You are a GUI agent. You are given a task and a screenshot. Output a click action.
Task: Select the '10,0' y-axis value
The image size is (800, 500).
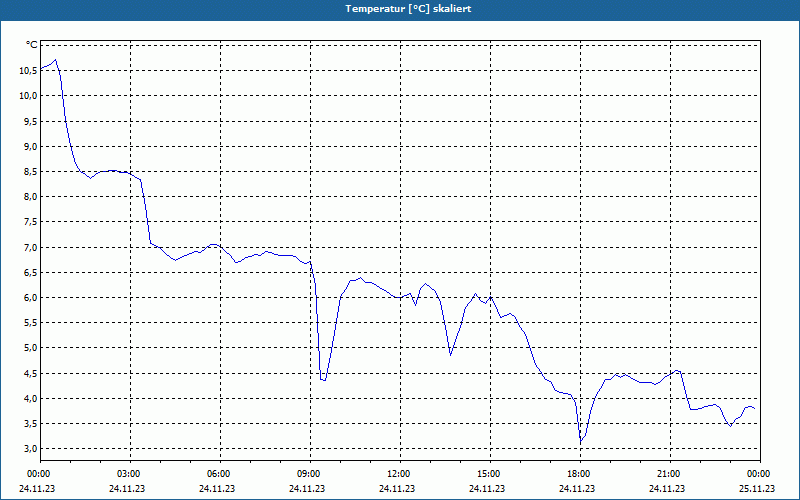click(x=28, y=95)
